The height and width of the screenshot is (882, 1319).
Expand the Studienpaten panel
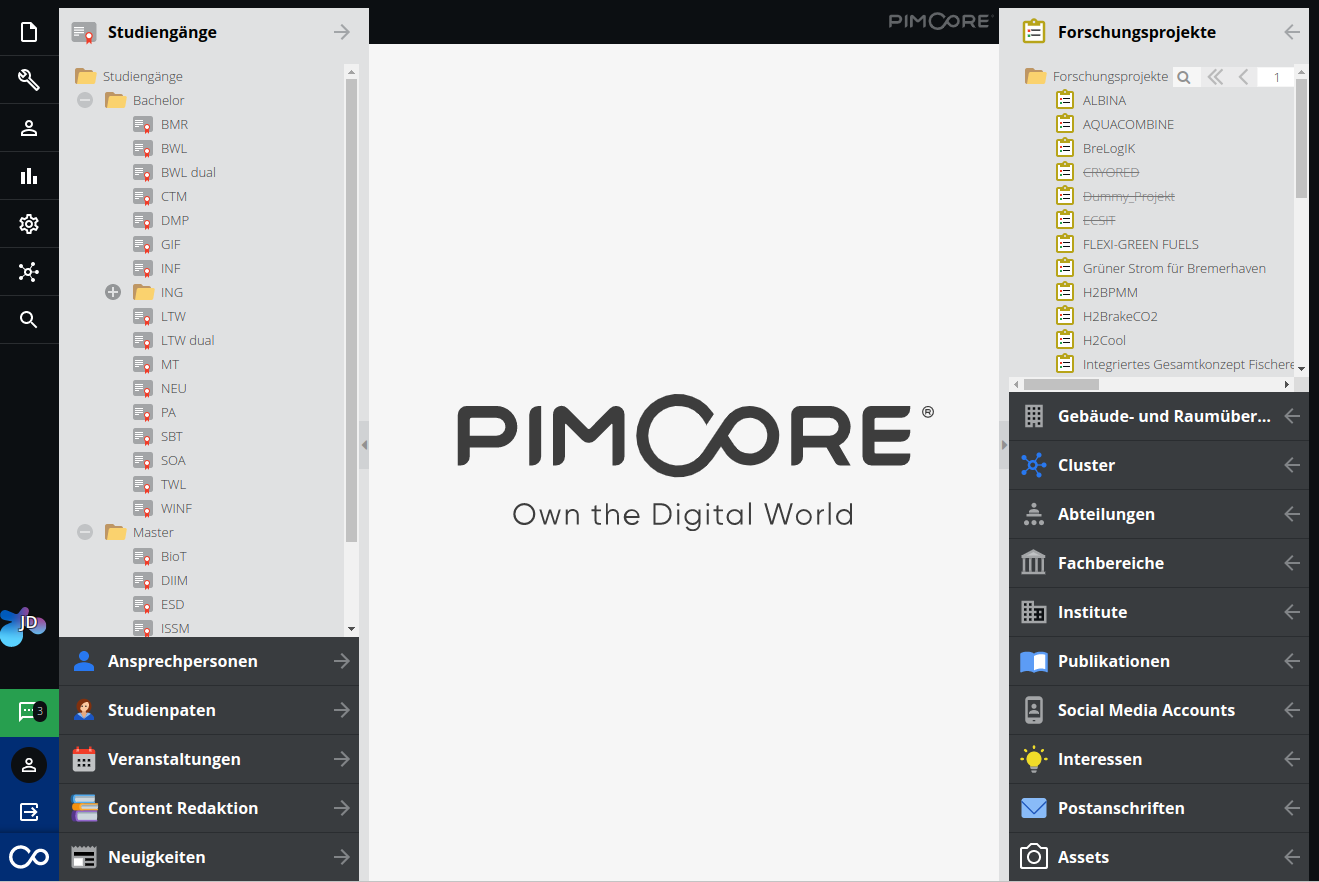[x=209, y=710]
